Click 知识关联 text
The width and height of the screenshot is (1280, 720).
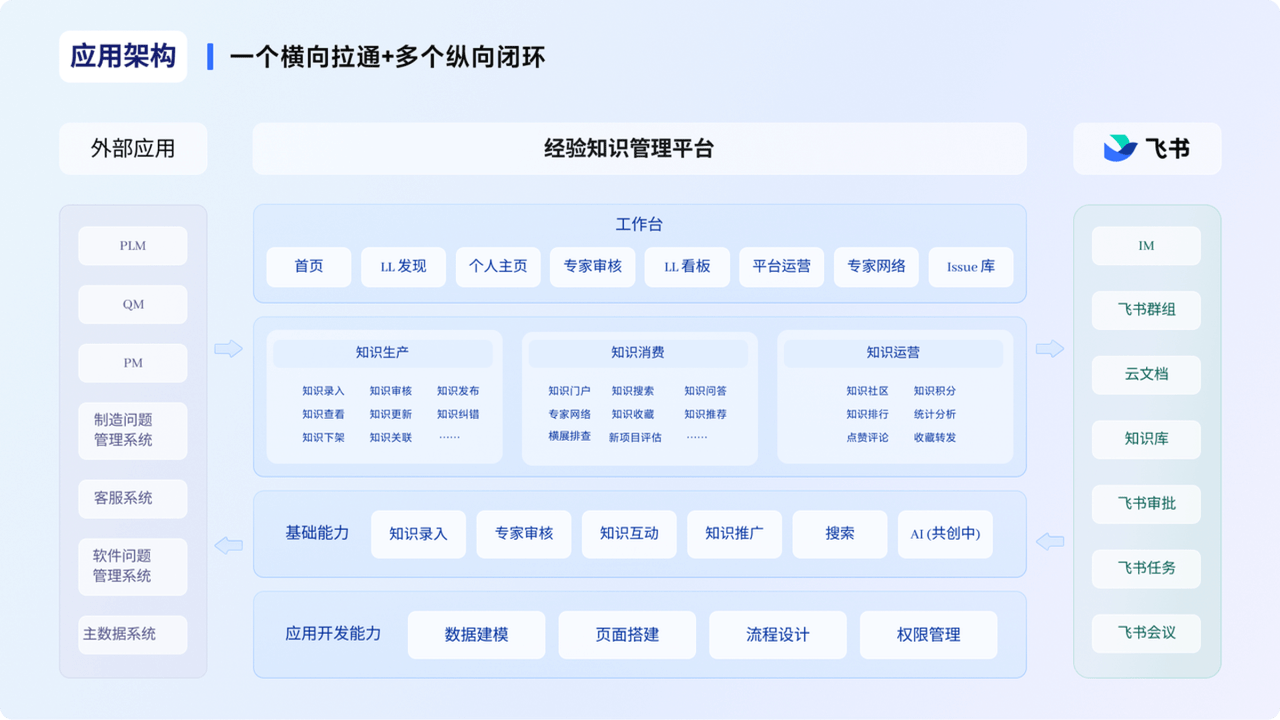(390, 437)
